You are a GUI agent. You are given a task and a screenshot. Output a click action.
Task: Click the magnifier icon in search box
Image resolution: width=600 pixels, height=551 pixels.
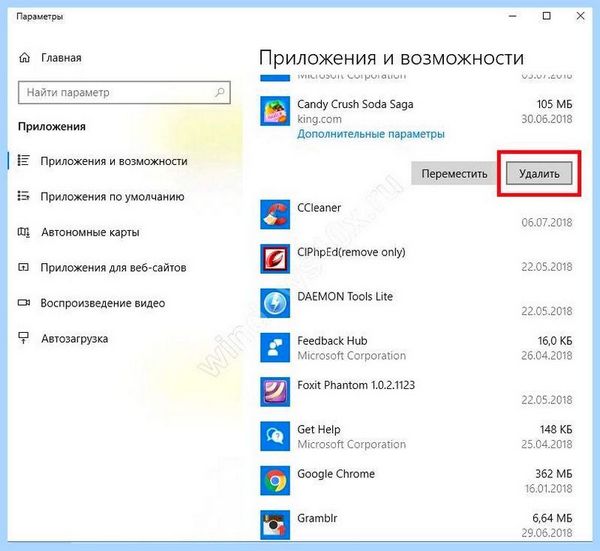click(220, 92)
